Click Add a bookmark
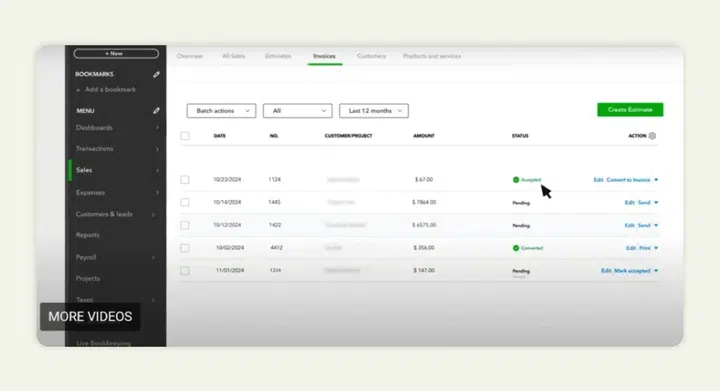This screenshot has height=391, width=720. coord(106,89)
